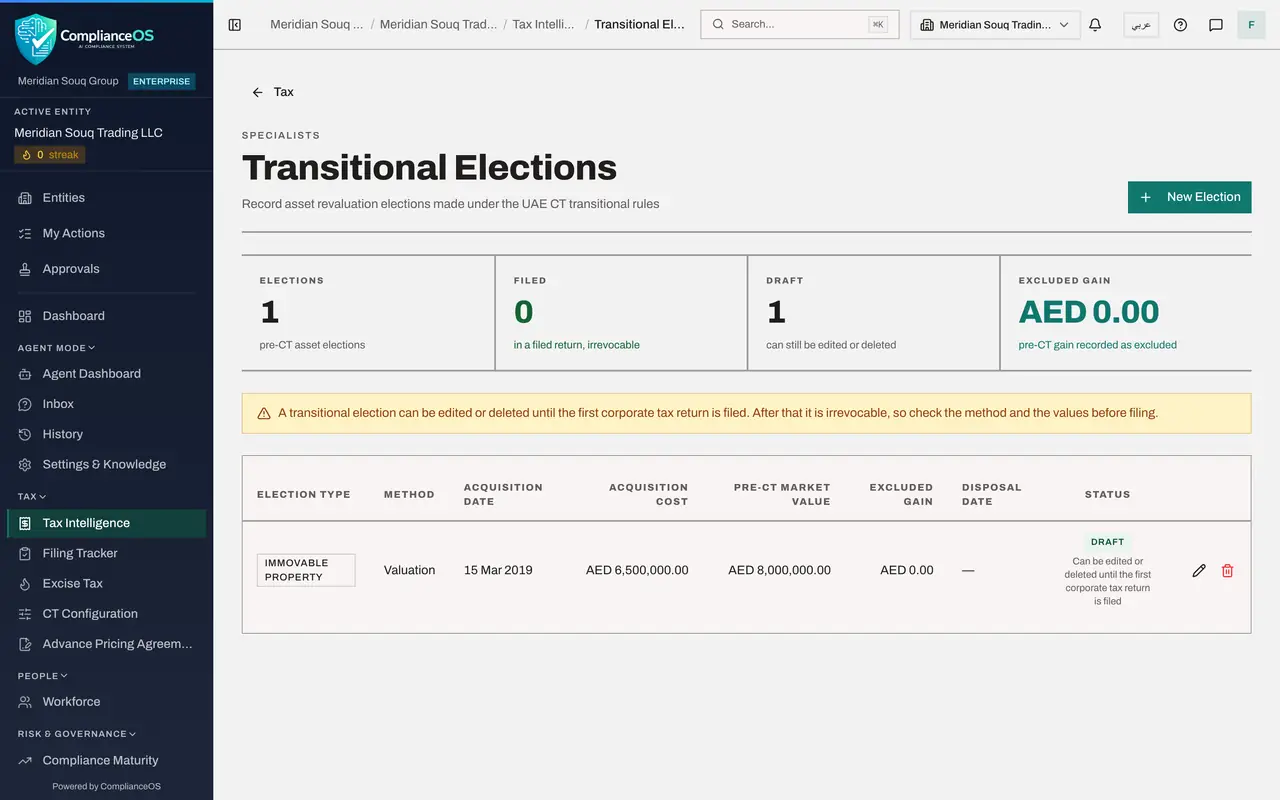The width and height of the screenshot is (1280, 800).
Task: Delete the Immovable Property election via trash icon
Action: click(1228, 570)
